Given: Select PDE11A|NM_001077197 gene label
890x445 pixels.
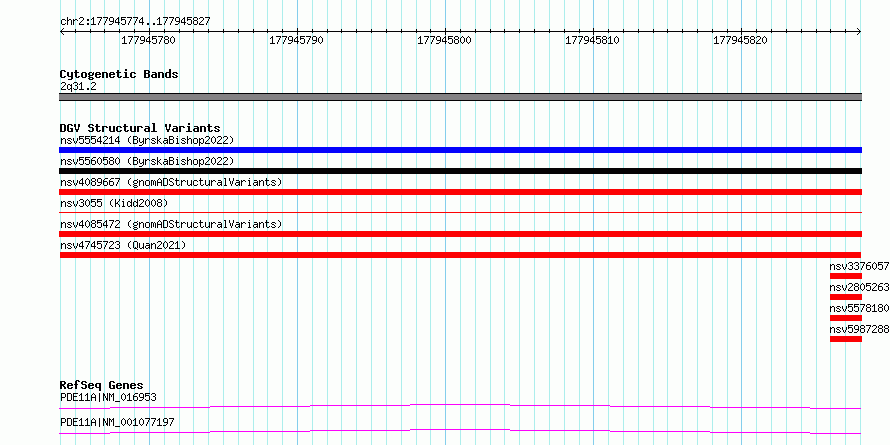Looking at the screenshot, I should (117, 422).
